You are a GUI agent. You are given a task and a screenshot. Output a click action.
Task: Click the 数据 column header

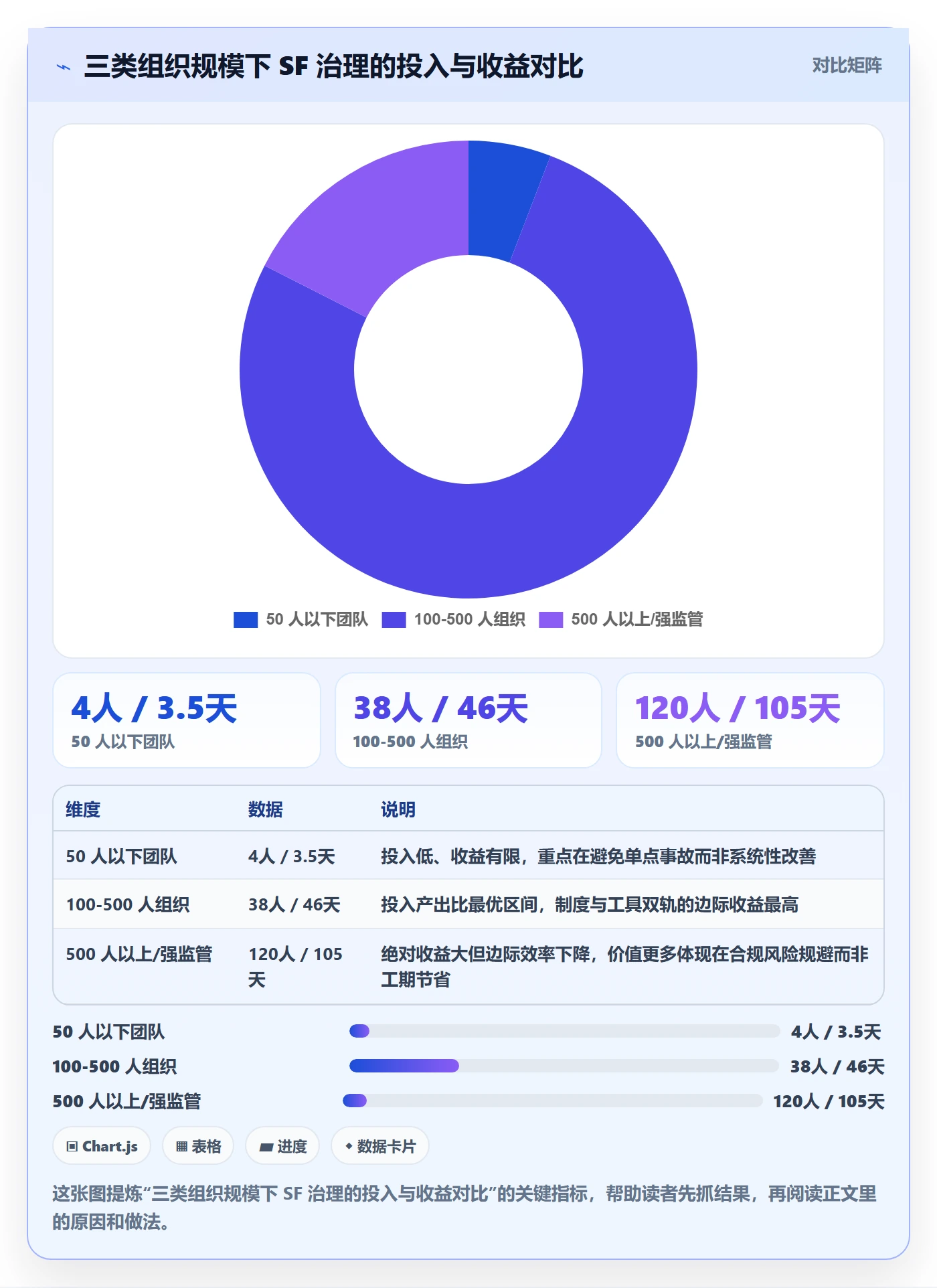coord(266,809)
